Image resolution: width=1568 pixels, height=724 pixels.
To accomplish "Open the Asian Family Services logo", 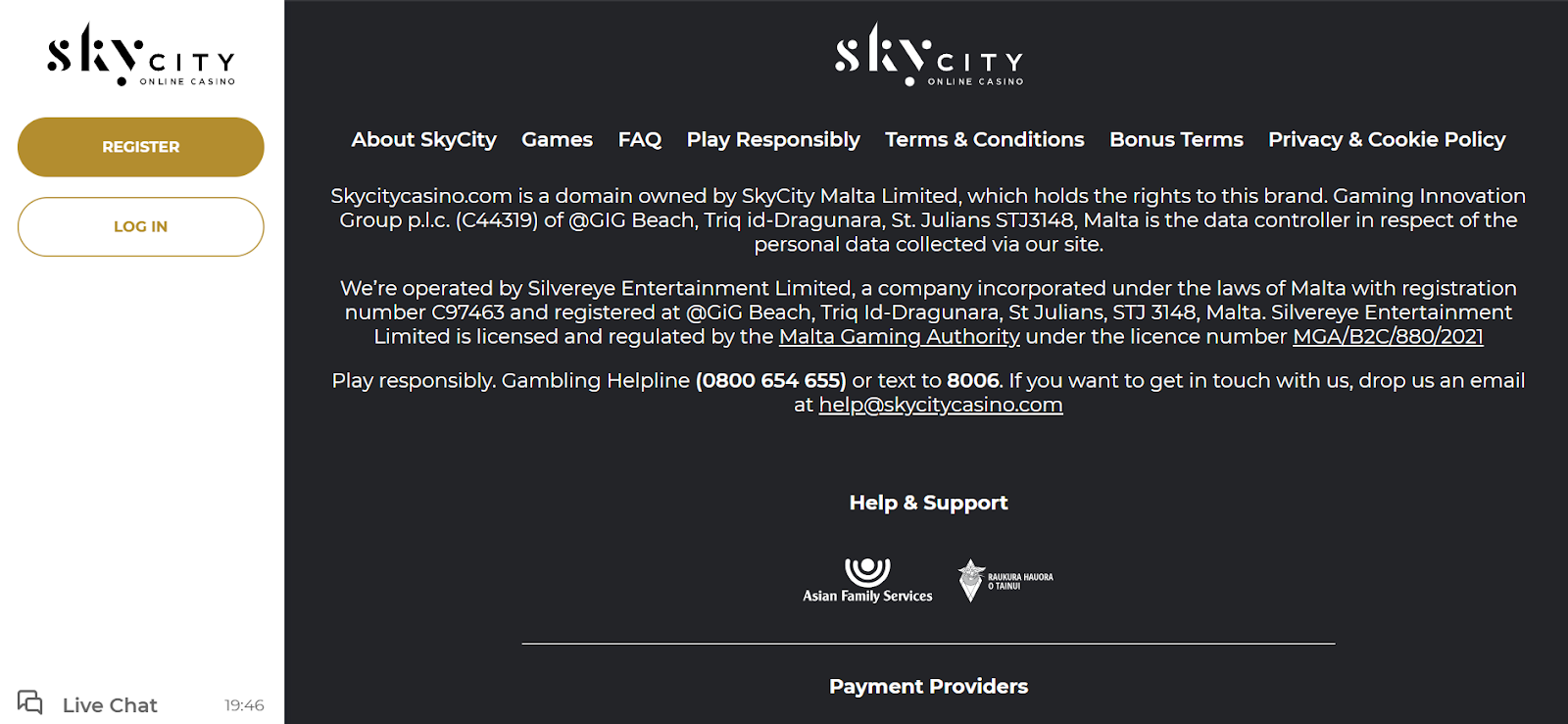I will (867, 580).
